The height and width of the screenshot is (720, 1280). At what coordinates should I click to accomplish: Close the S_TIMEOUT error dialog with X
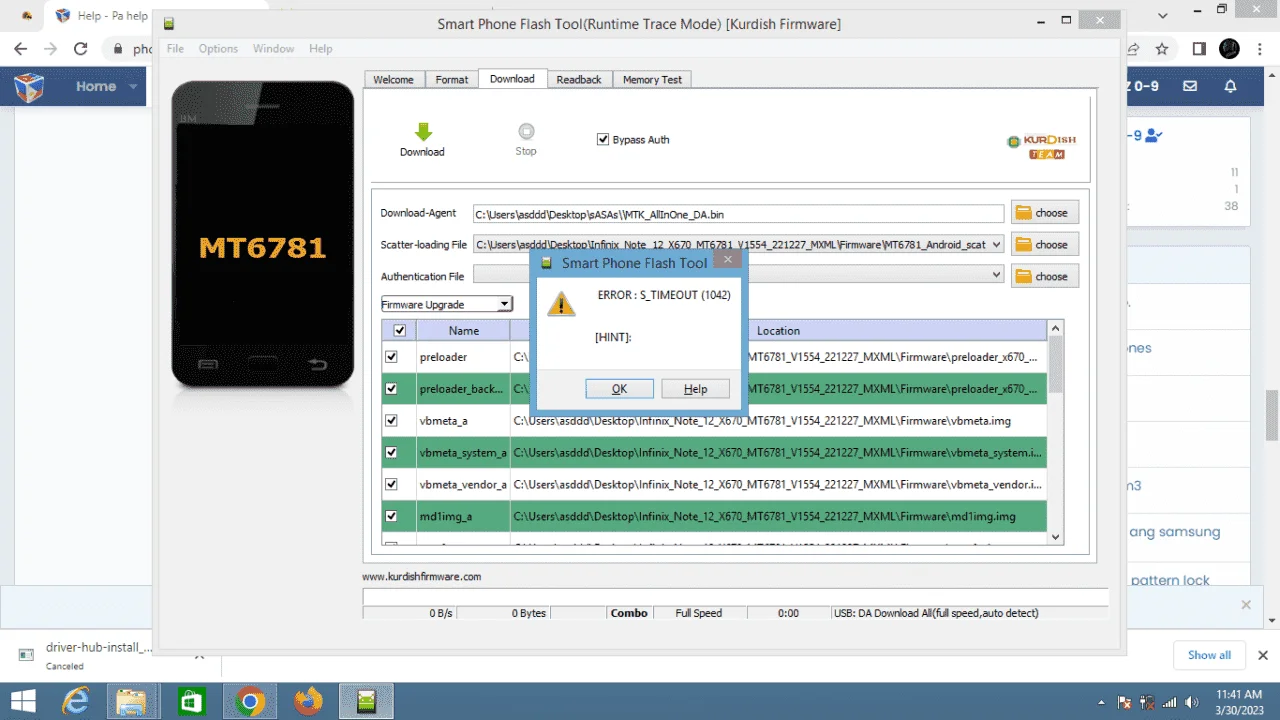728,259
